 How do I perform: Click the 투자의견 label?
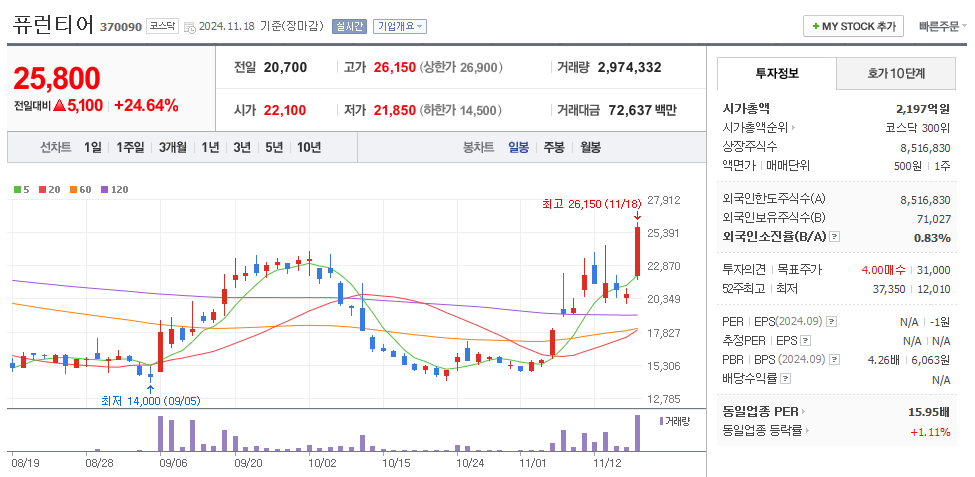point(744,270)
